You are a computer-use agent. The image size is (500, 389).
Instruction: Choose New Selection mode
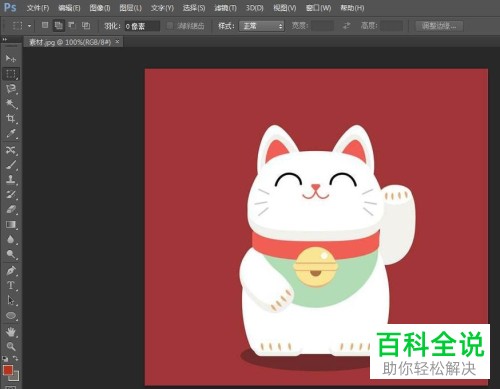[x=45, y=25]
